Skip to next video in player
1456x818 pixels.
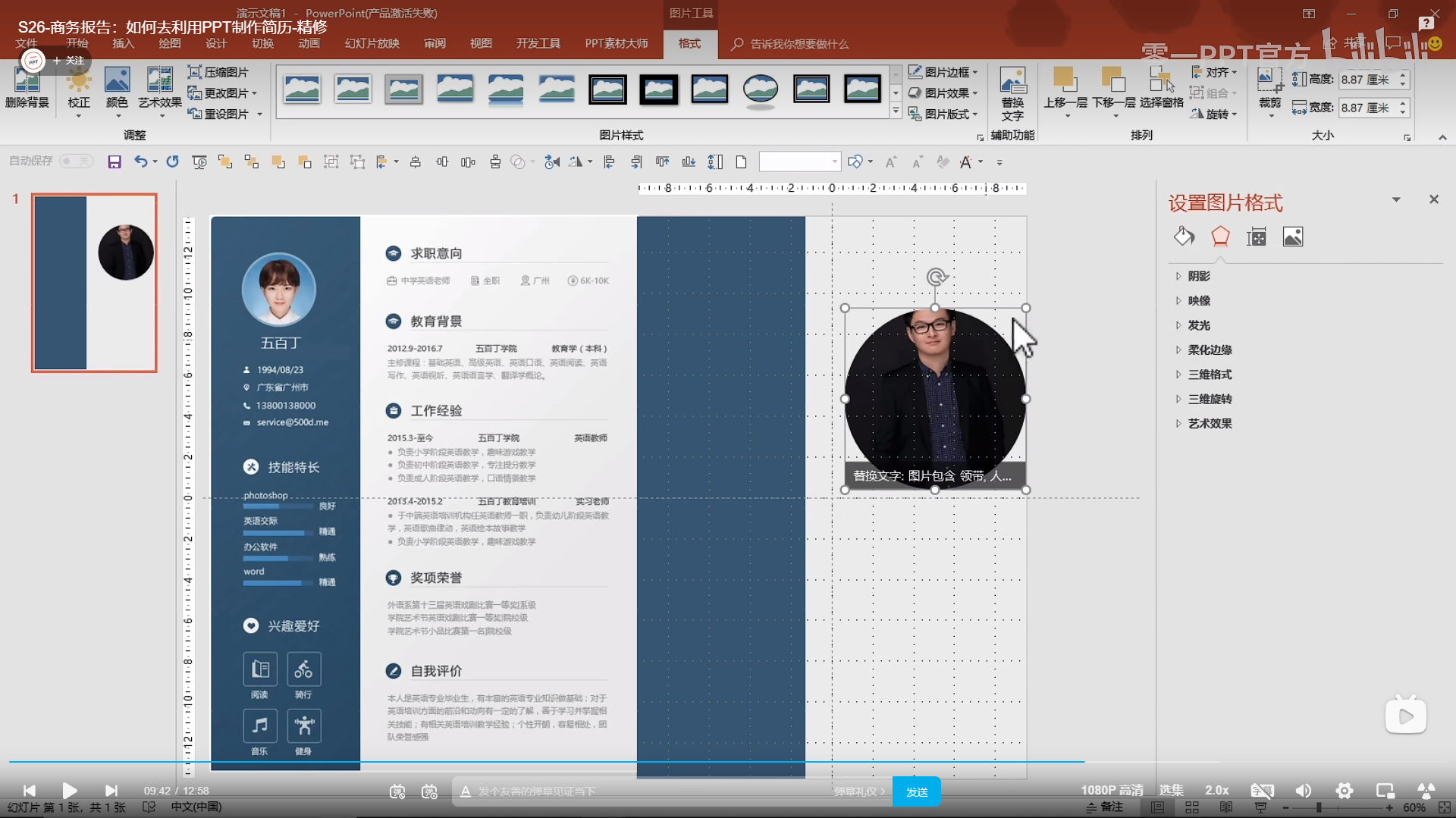click(x=111, y=791)
